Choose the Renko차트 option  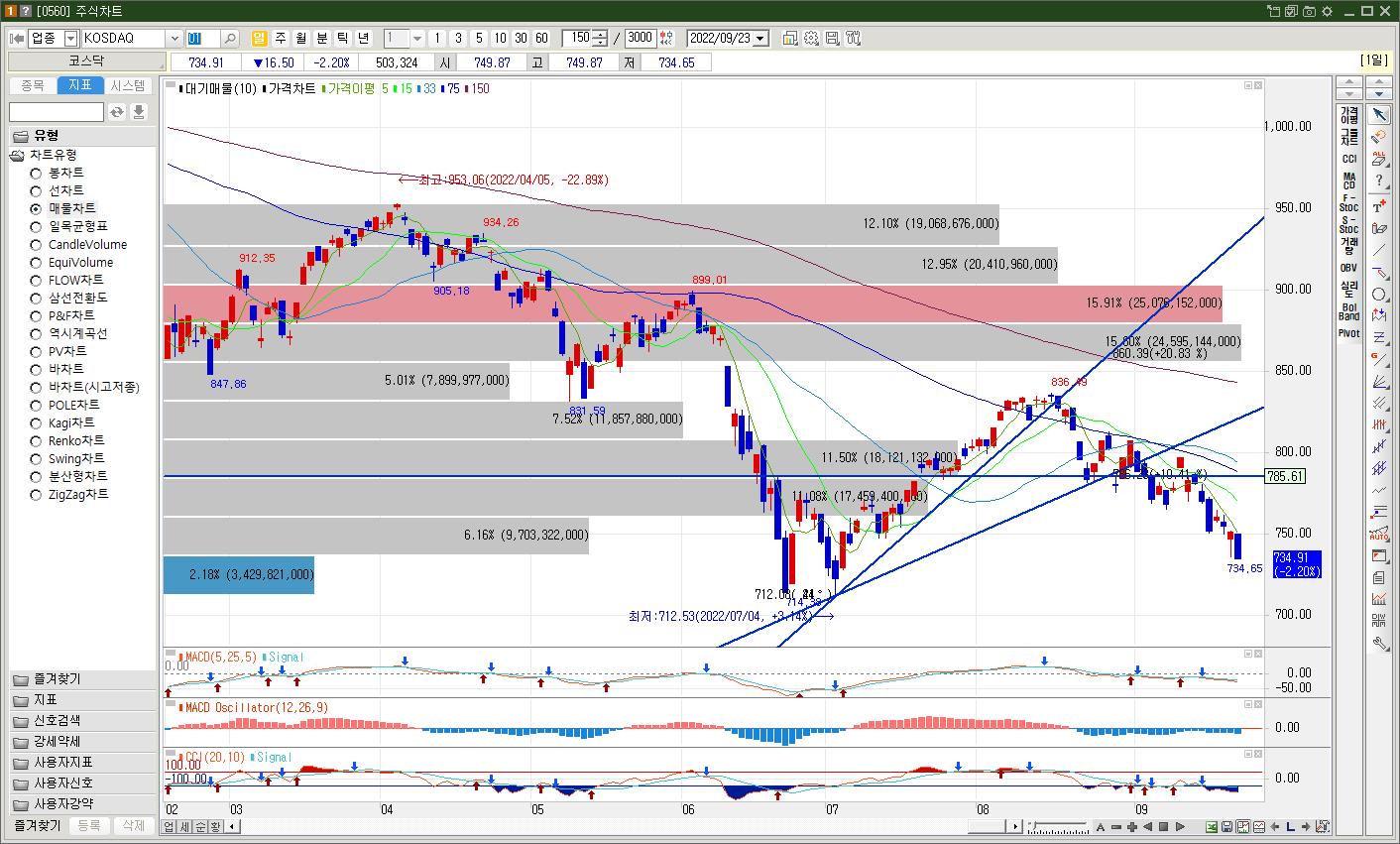pyautogui.click(x=36, y=440)
